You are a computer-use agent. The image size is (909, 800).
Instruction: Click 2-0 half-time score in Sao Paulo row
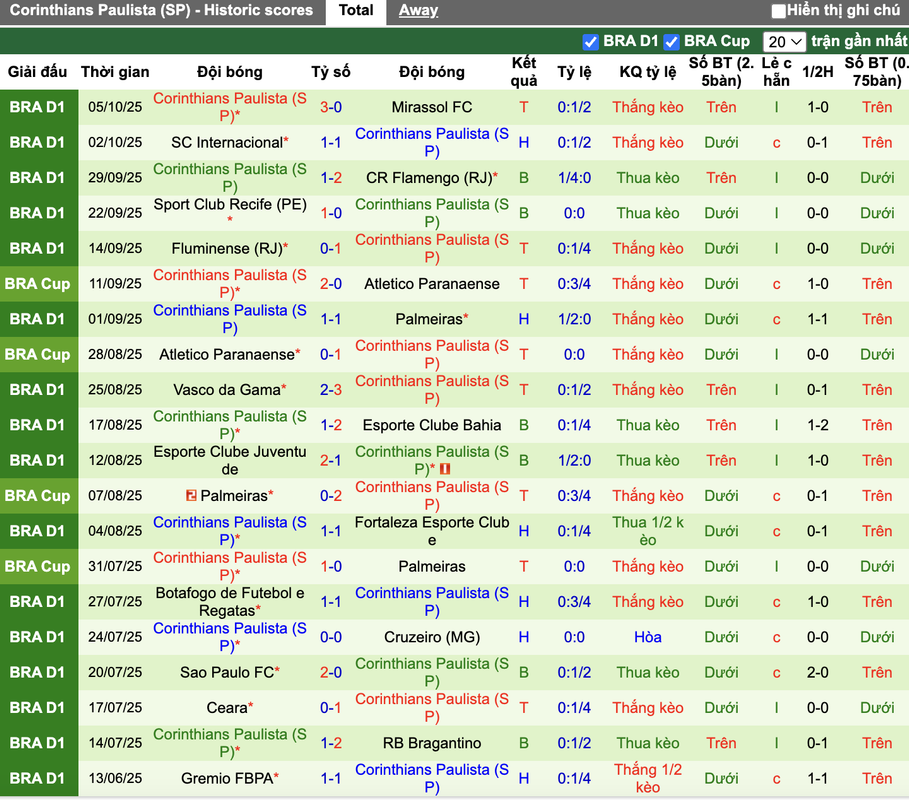(817, 672)
